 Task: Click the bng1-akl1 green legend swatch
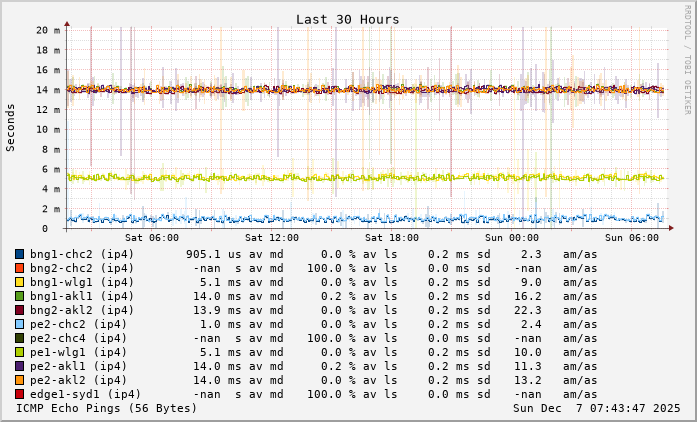click(x=19, y=296)
